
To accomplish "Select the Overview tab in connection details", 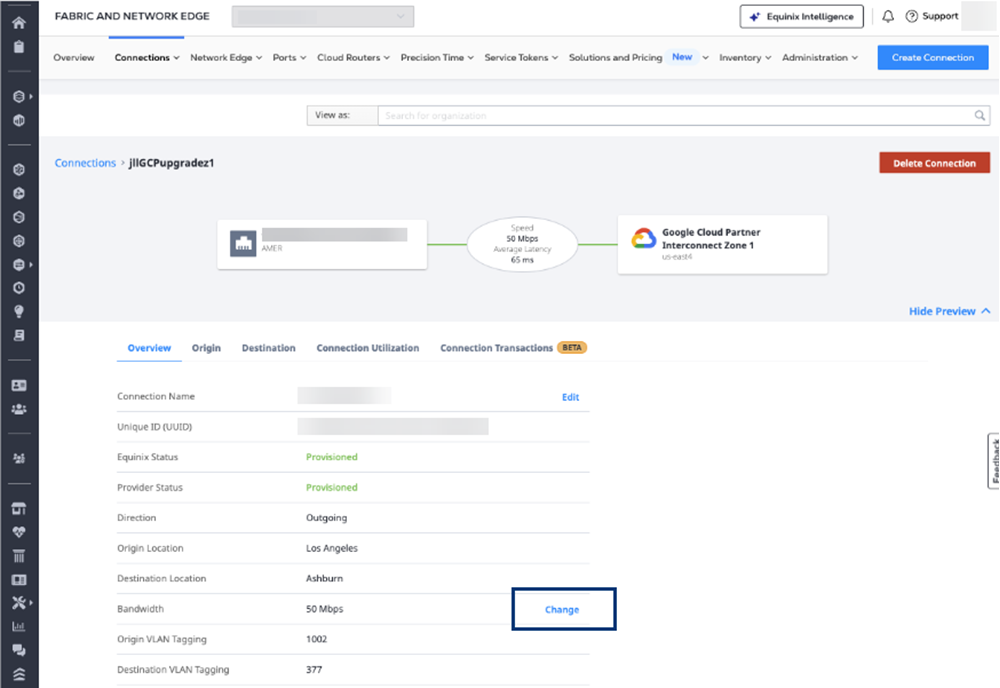I will click(x=149, y=348).
